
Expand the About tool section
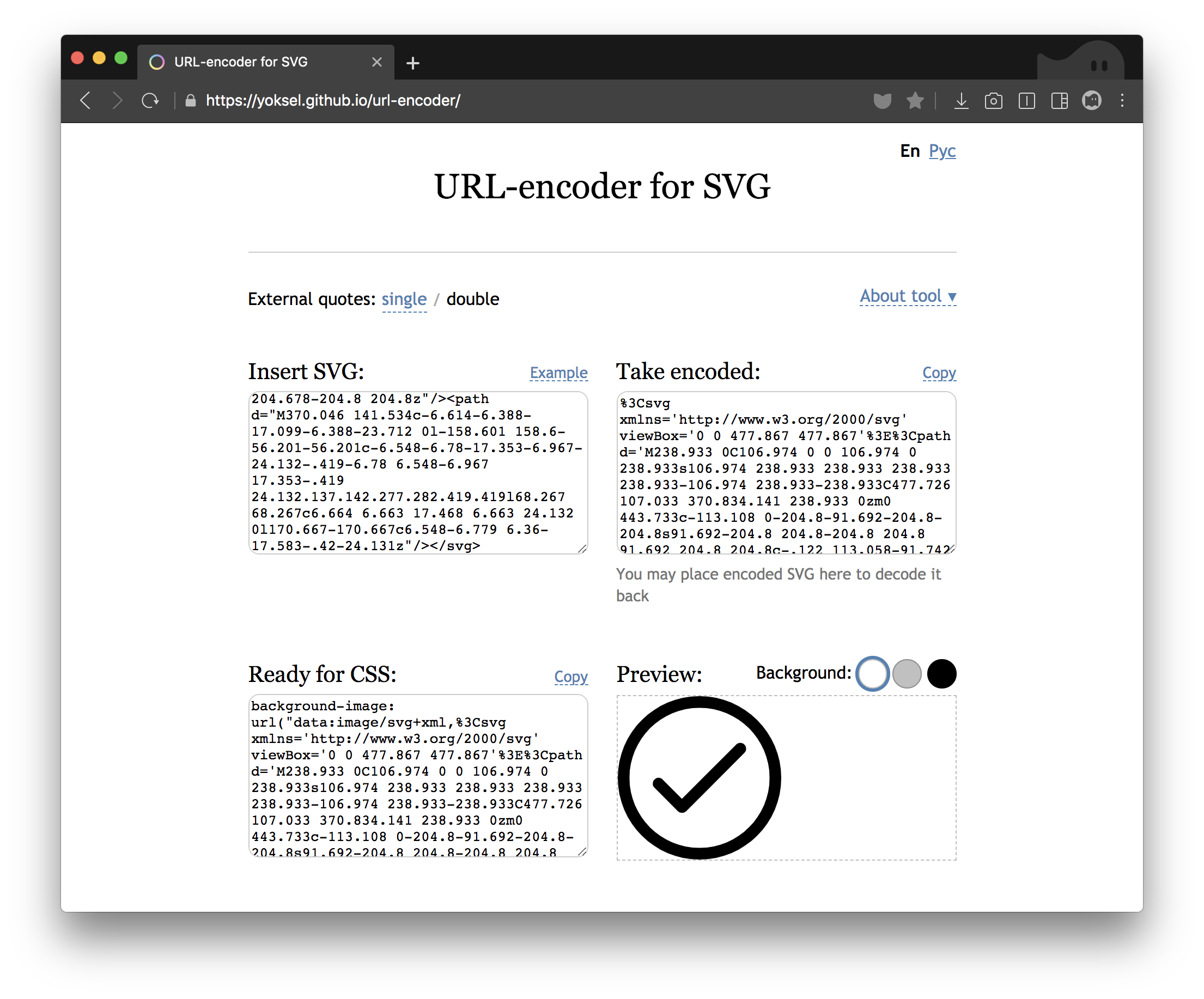[x=907, y=296]
